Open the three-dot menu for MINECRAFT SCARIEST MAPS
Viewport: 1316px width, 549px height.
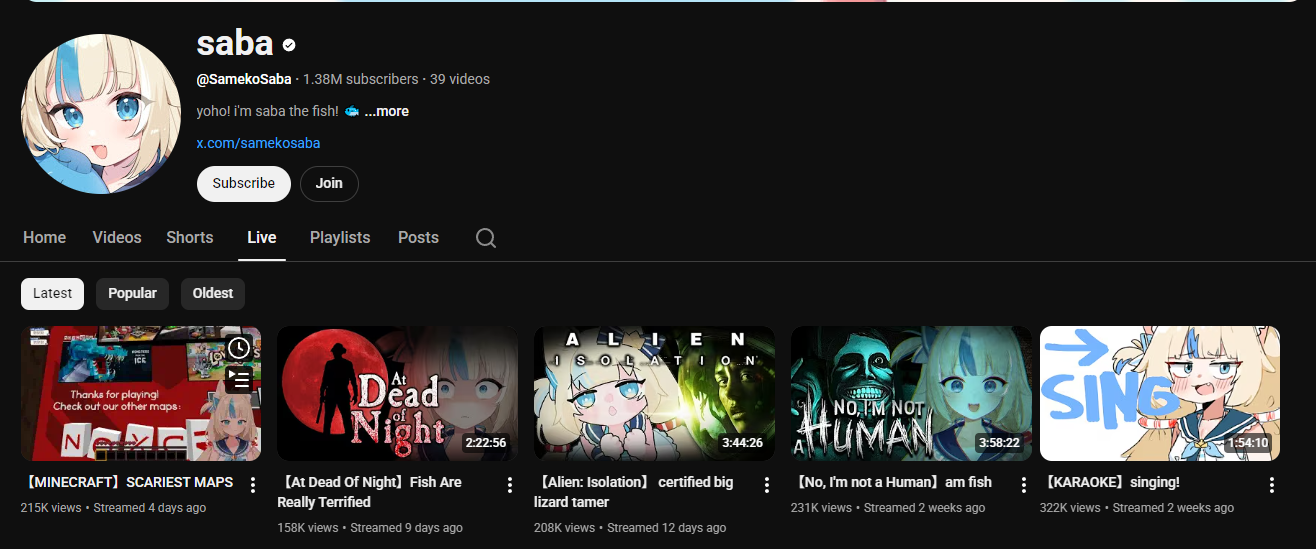pyautogui.click(x=253, y=485)
